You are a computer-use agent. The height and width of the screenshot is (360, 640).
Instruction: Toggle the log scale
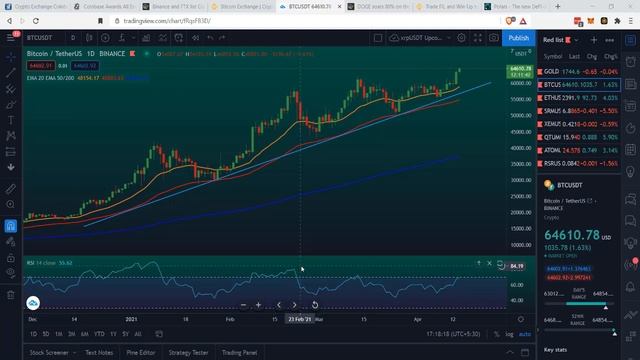(x=509, y=334)
